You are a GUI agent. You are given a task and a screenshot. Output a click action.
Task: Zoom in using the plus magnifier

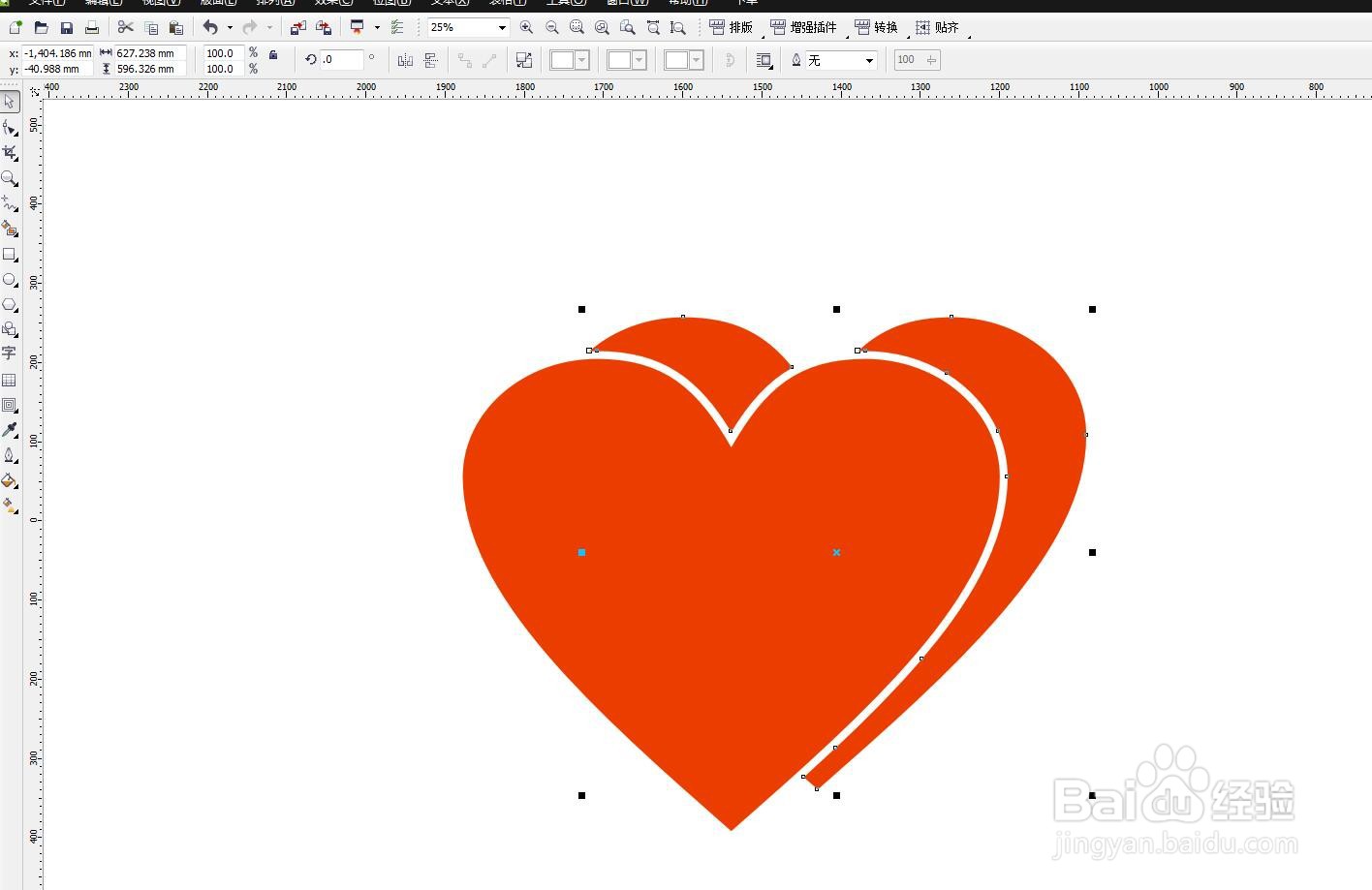(526, 28)
